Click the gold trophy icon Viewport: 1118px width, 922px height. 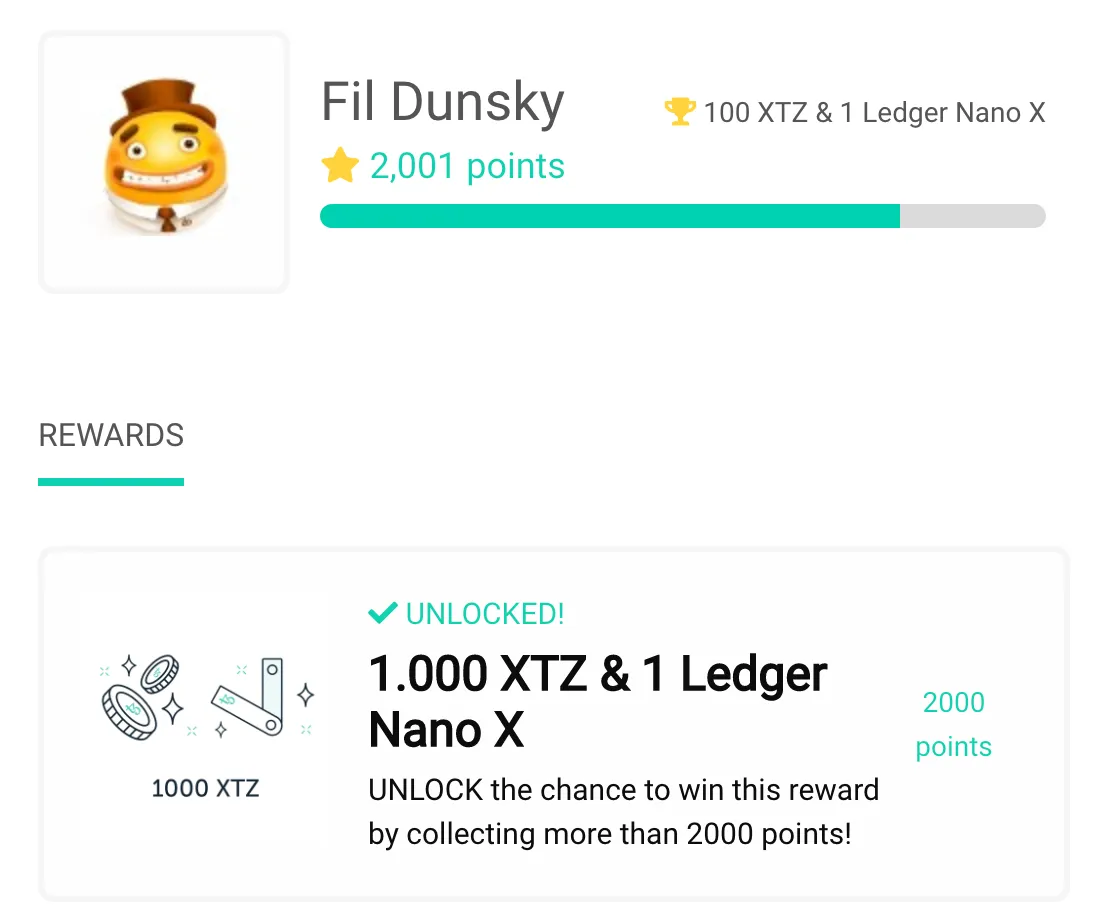679,111
